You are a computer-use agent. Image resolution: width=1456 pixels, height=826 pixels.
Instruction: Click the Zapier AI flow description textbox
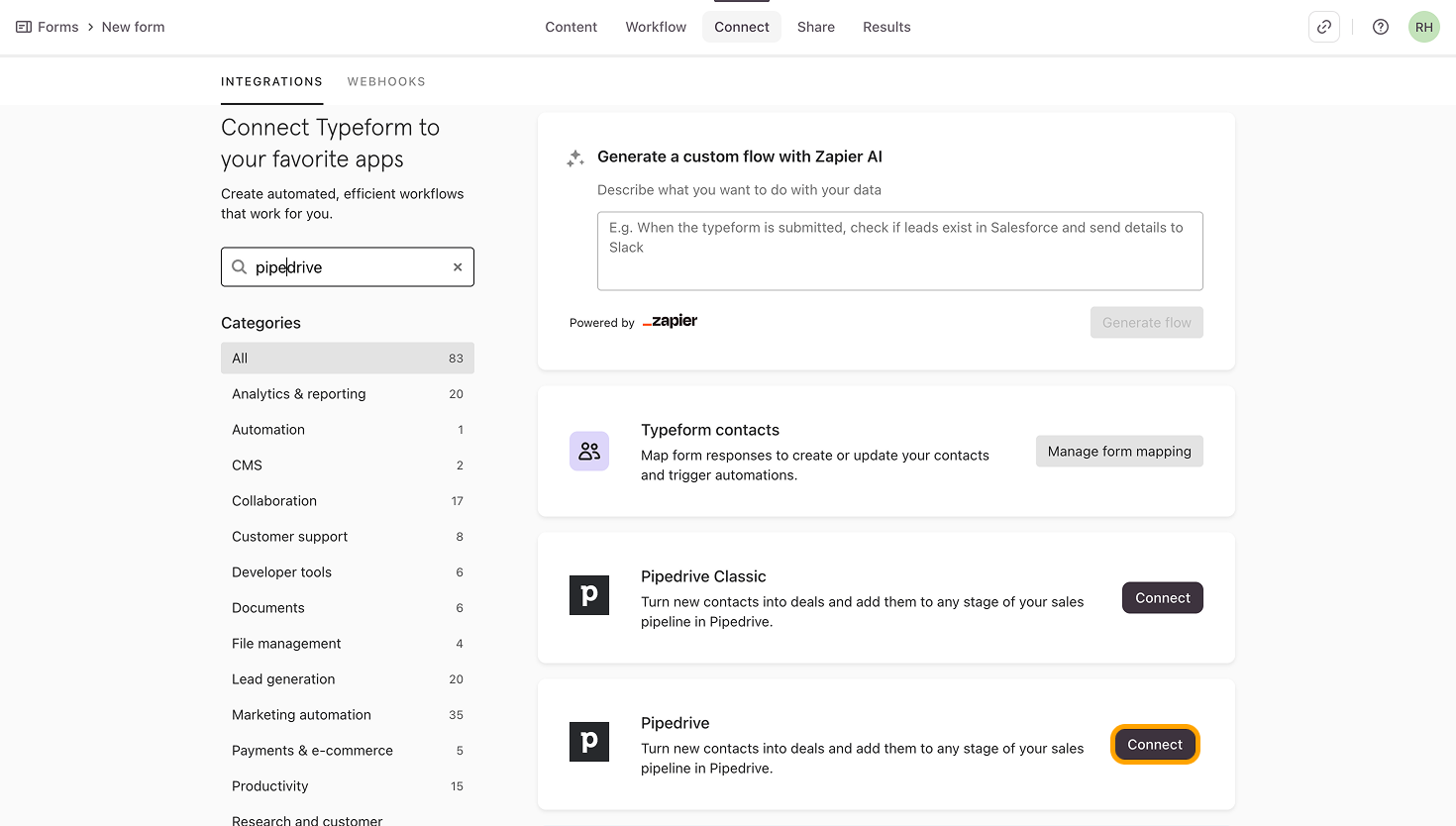[x=900, y=251]
